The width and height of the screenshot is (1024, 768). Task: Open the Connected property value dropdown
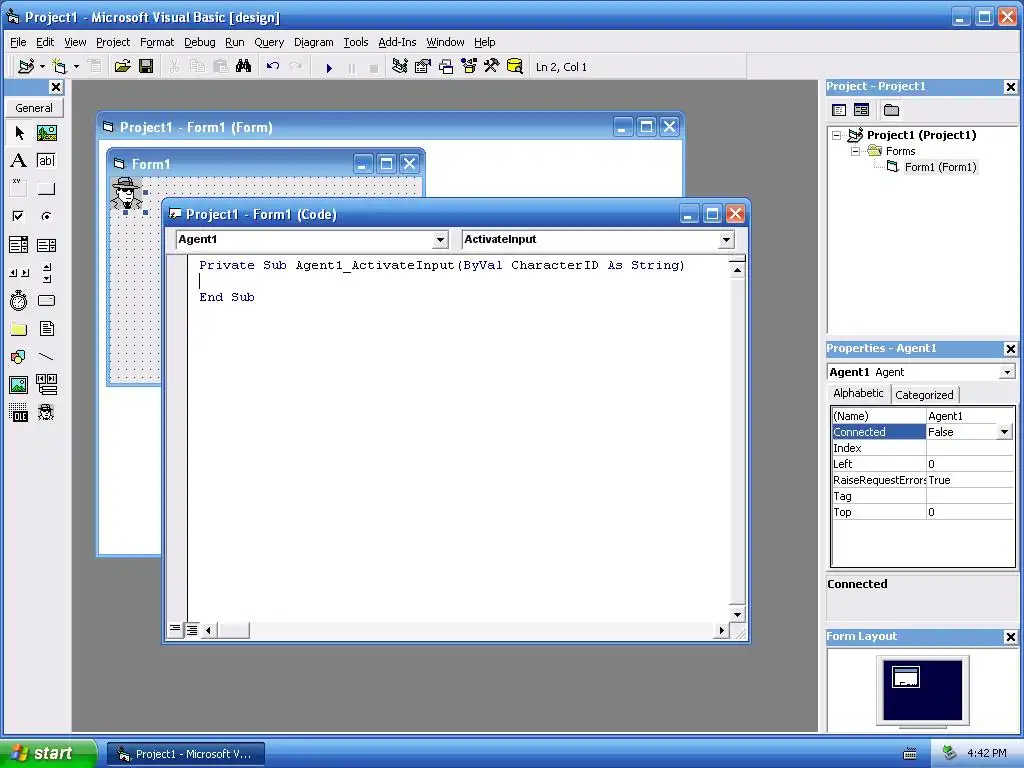[x=1004, y=432]
